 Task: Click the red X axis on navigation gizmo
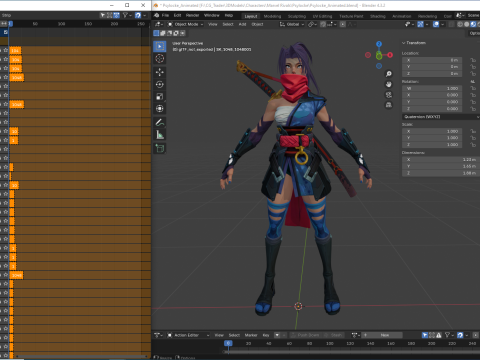(390, 55)
